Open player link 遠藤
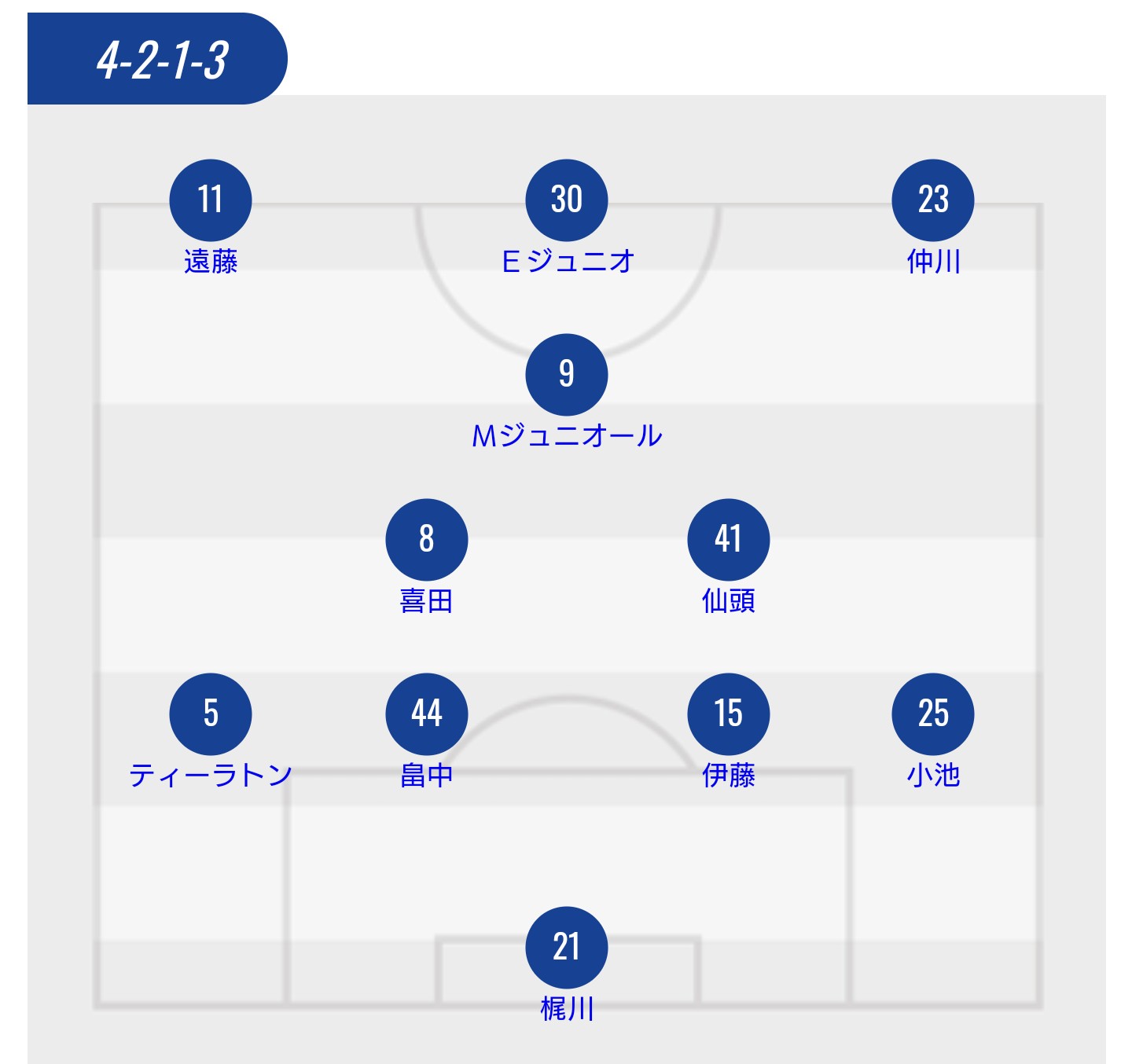The width and height of the screenshot is (1132, 1064). pyautogui.click(x=211, y=262)
